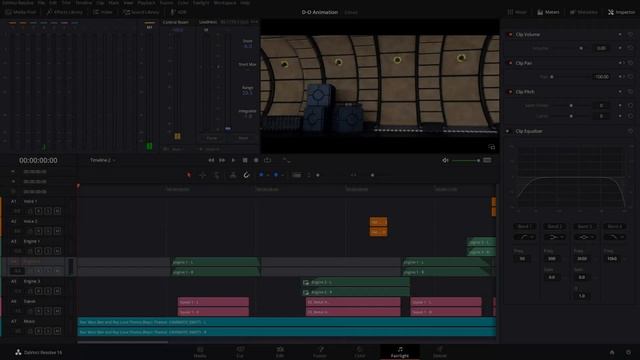The image size is (640, 360).
Task: Open the Sound Library panel
Action: (x=141, y=12)
